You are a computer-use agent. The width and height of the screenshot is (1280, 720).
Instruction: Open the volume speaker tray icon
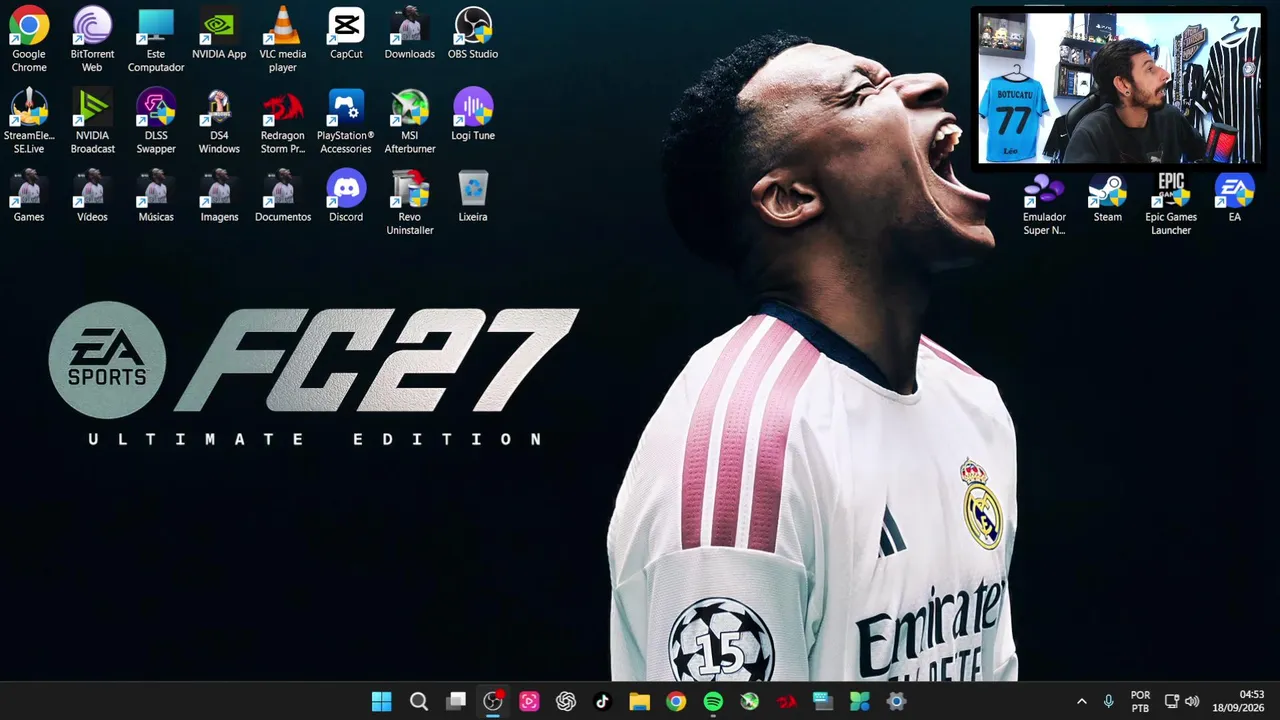1192,702
